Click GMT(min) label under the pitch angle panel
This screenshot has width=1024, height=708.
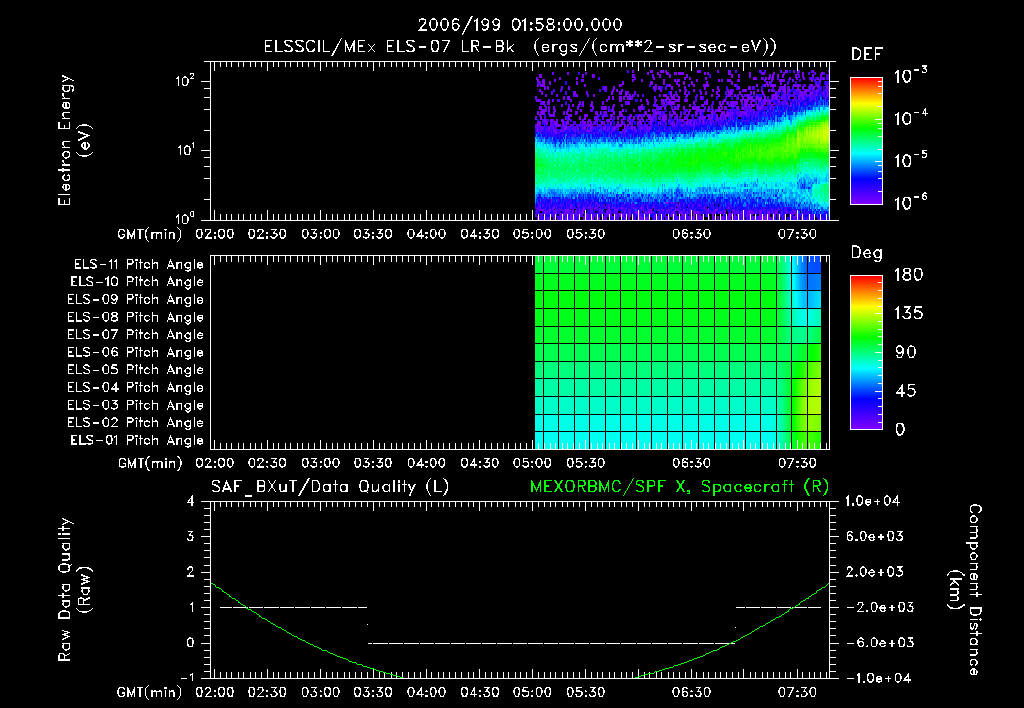[x=150, y=463]
